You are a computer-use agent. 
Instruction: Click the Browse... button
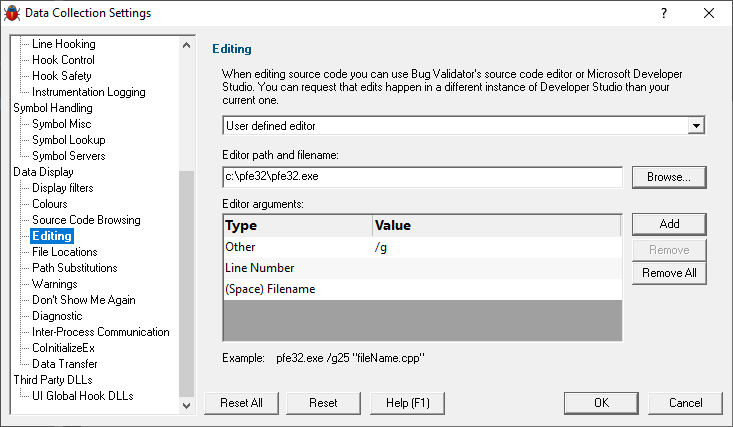click(x=669, y=177)
